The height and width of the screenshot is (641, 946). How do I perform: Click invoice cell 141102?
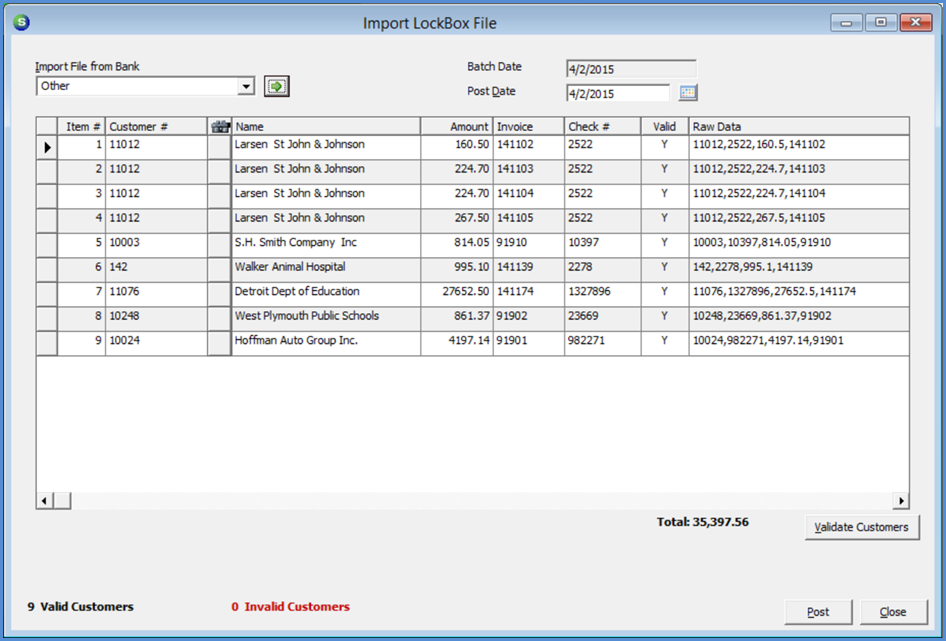529,147
